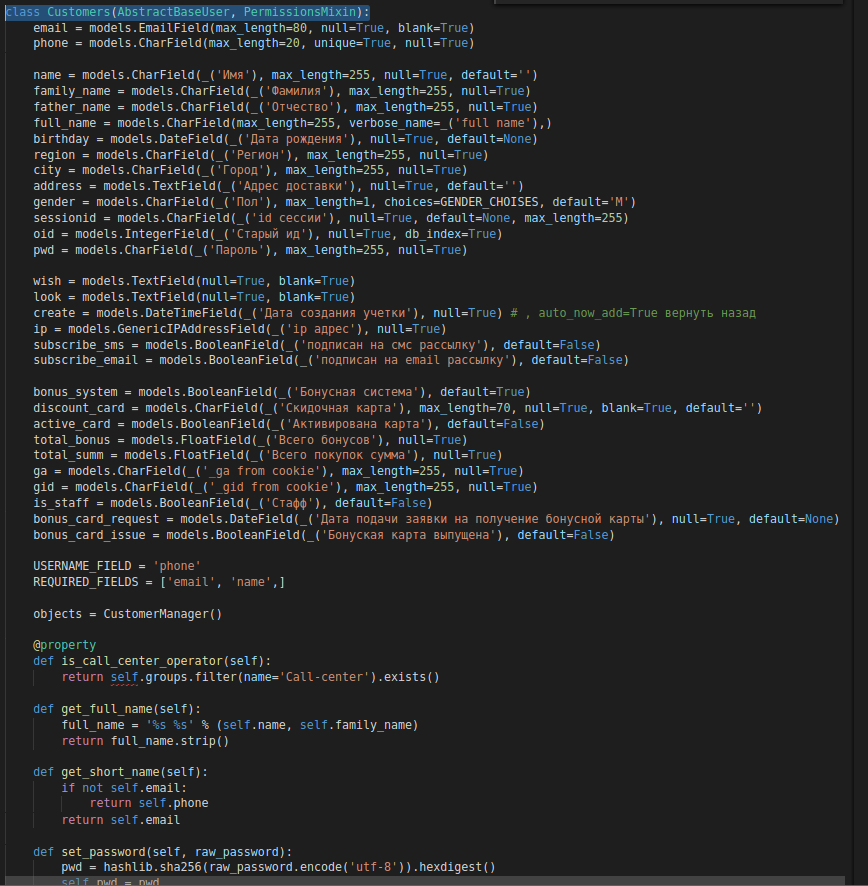Click max_length=70 on the discount_card line
The image size is (868, 886).
coord(465,407)
